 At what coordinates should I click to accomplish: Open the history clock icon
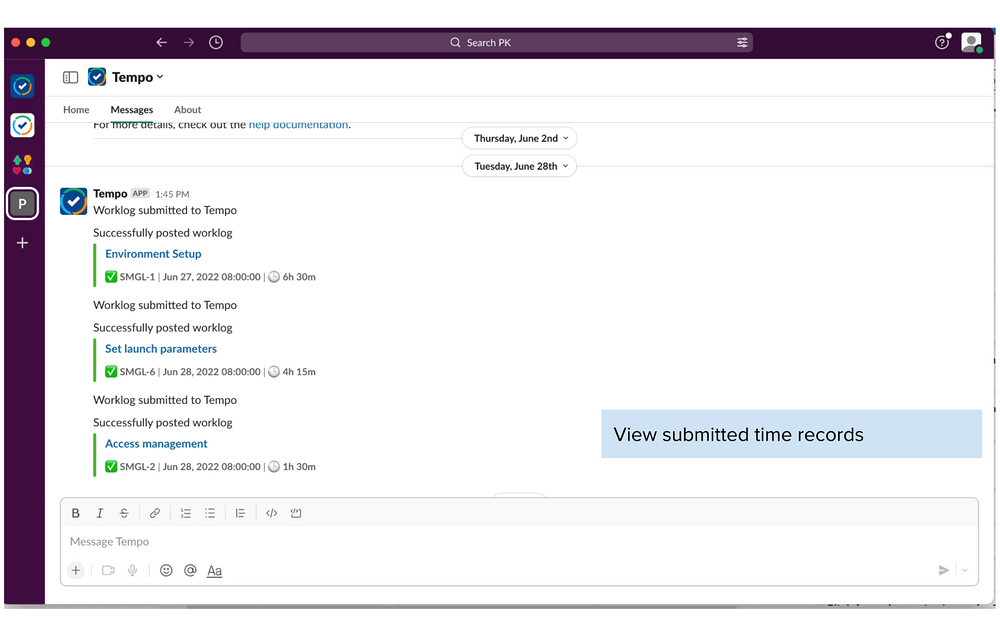[x=216, y=42]
